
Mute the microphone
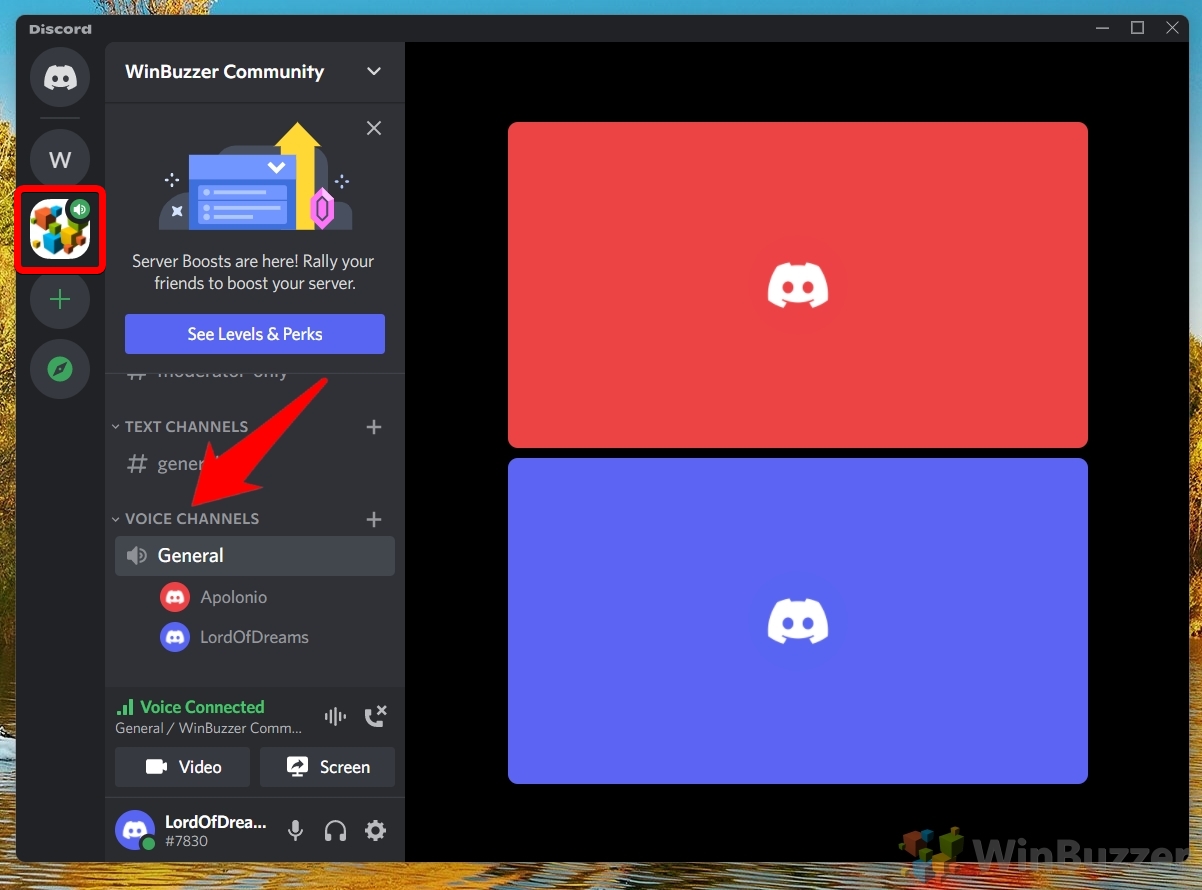[x=295, y=830]
